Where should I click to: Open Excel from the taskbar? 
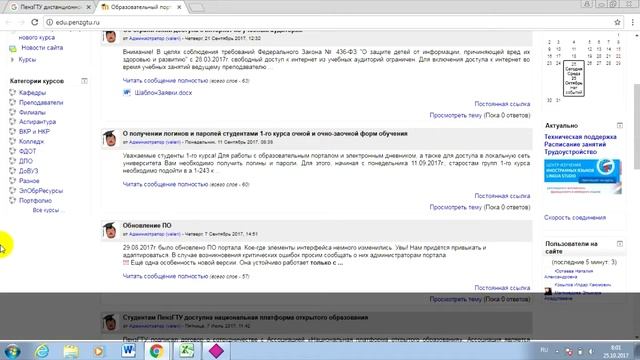click(x=186, y=351)
